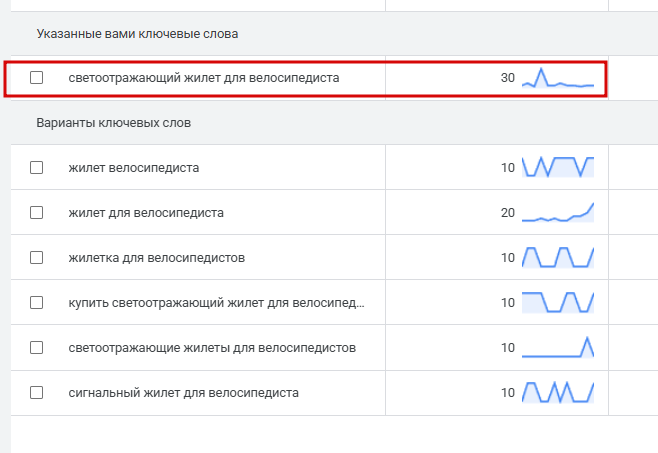This screenshot has width=658, height=453.
Task: Tick the сигнальный жилет для велосипедиста checkbox
Action: coord(37,392)
